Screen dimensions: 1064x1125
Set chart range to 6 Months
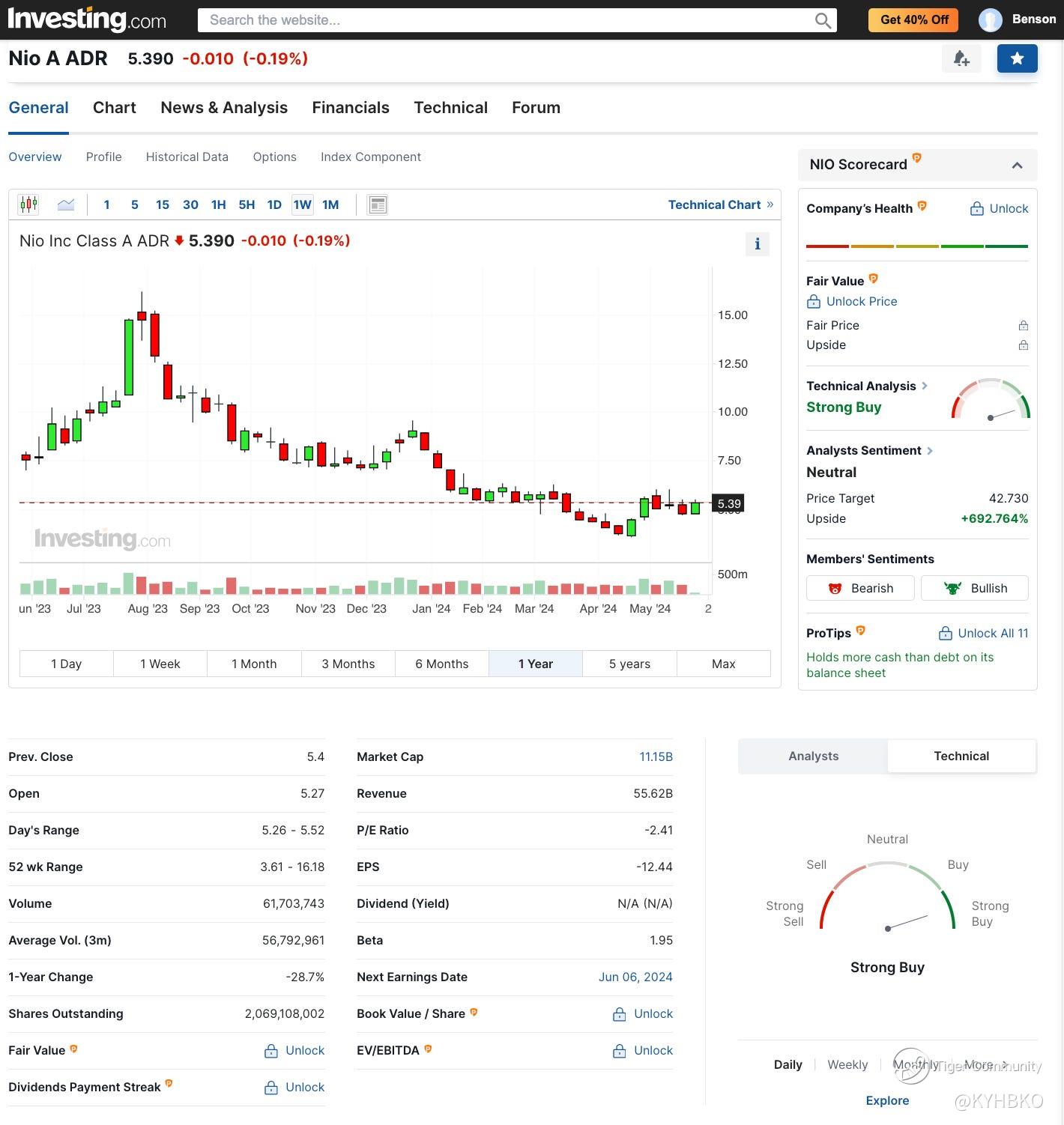tap(442, 664)
